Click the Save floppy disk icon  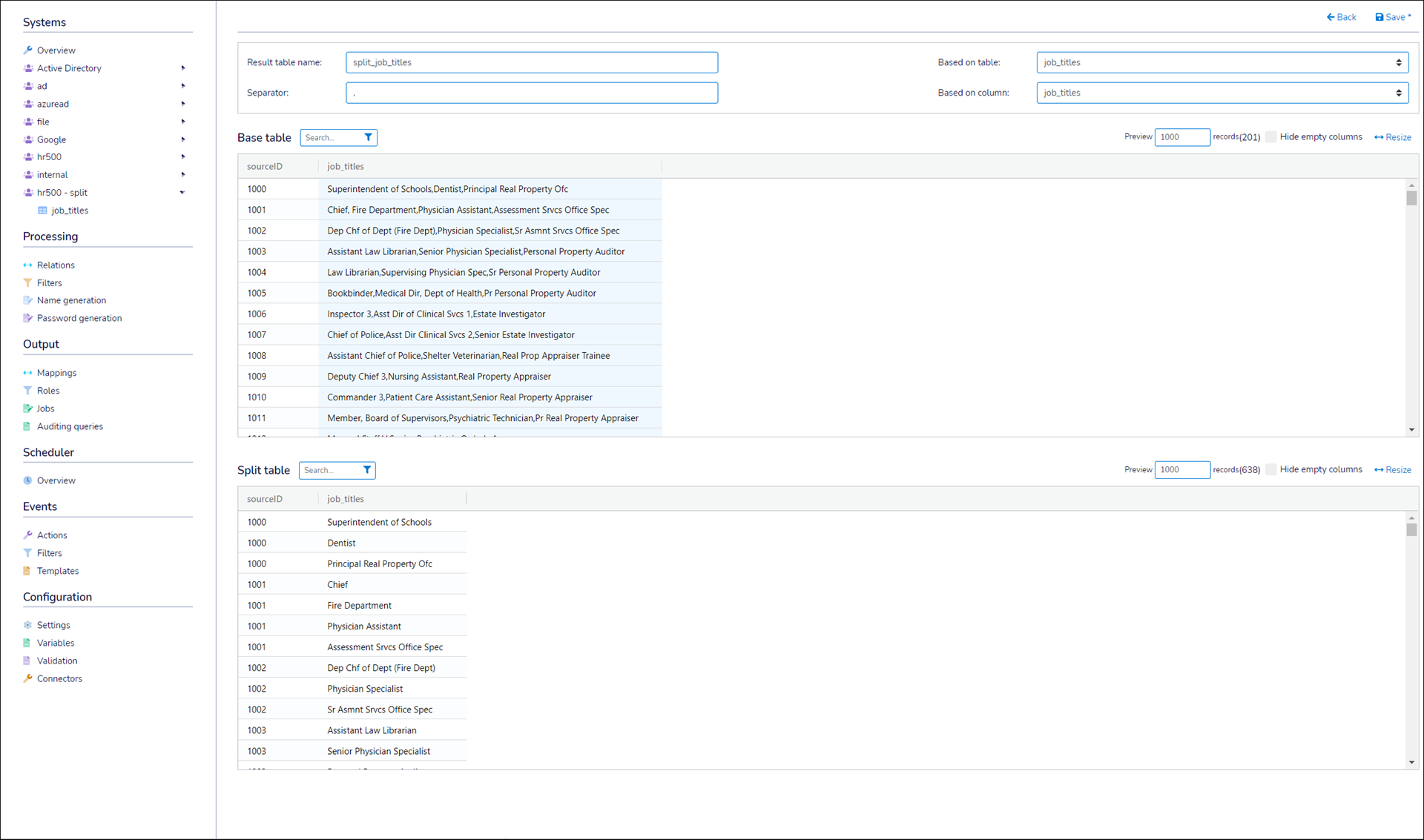pyautogui.click(x=1379, y=17)
